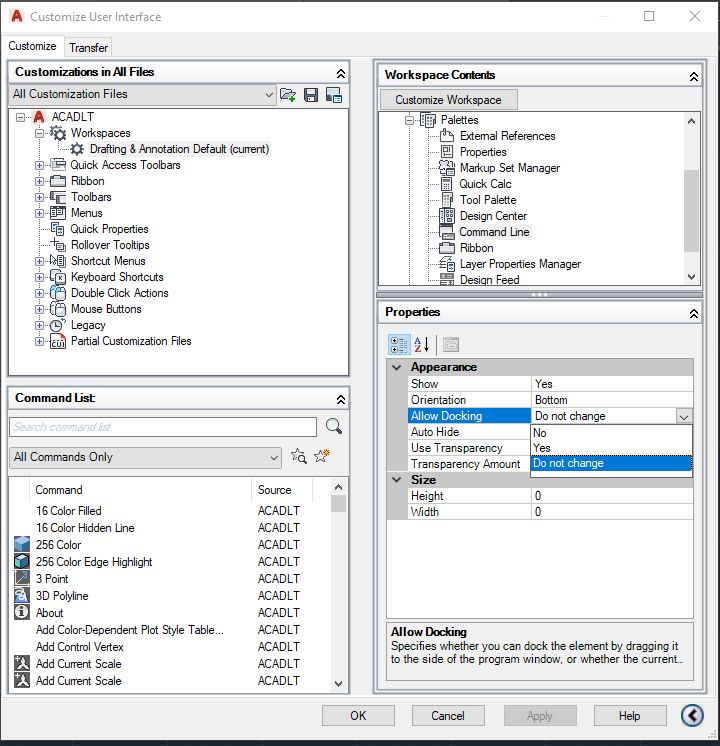Click the About info icon

(x=22, y=612)
